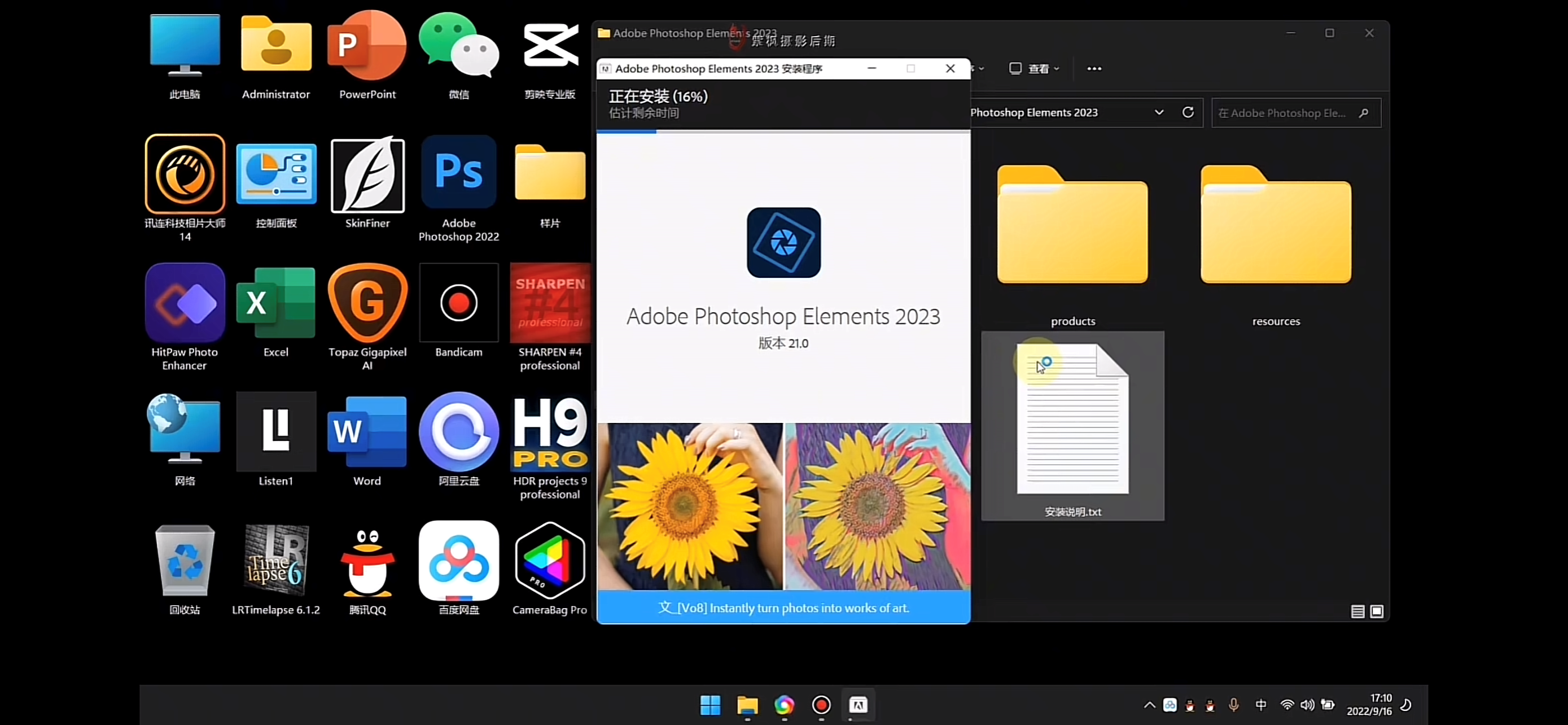Open the battery status tray icon

(1328, 705)
